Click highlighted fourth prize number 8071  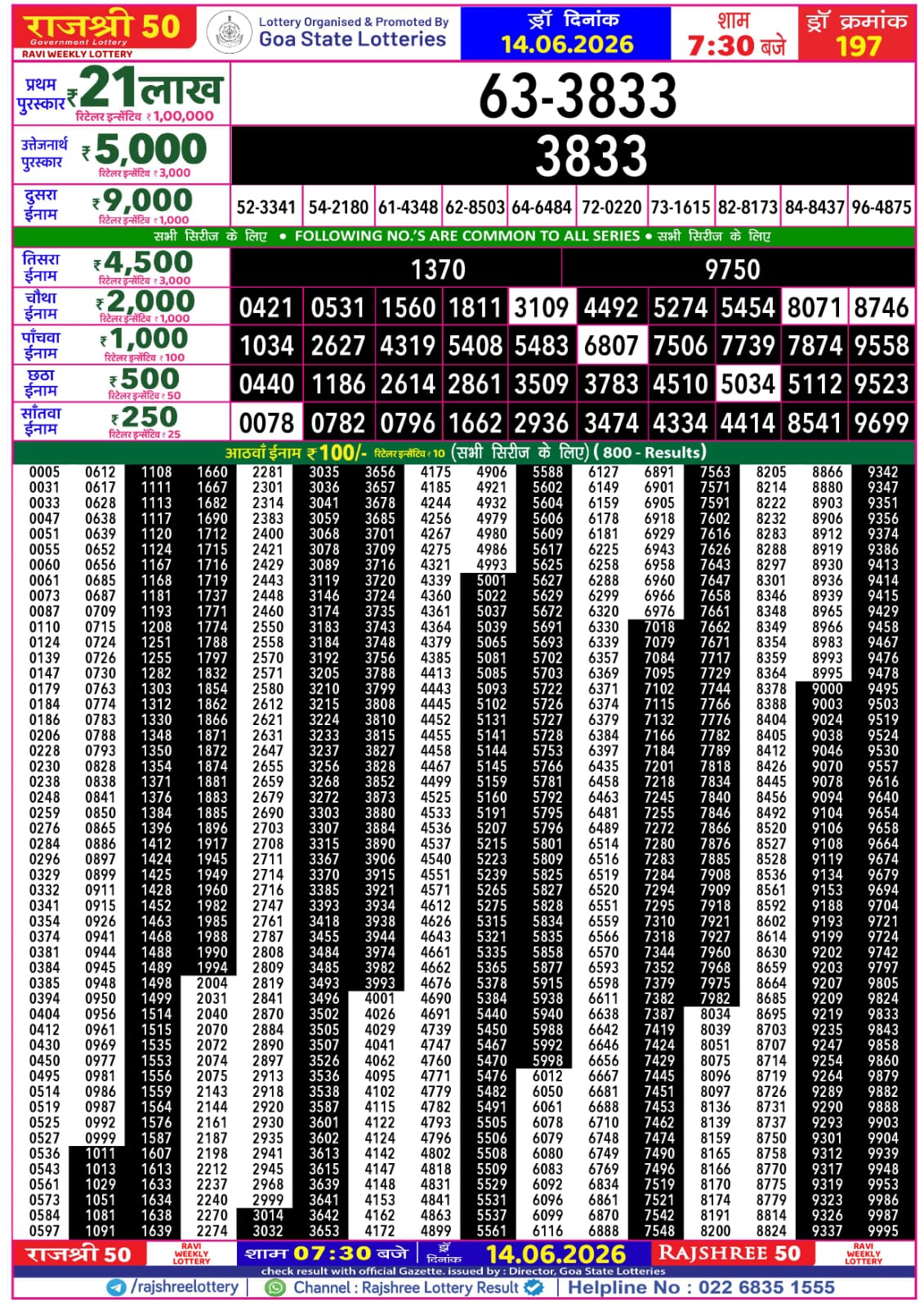[815, 307]
